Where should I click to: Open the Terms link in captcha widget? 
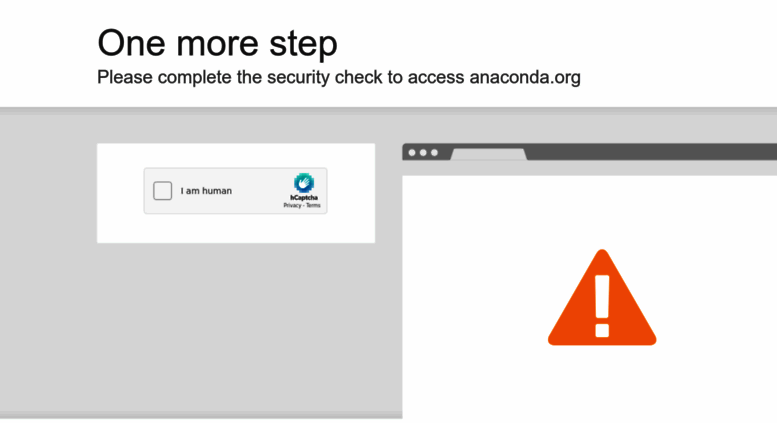point(313,205)
